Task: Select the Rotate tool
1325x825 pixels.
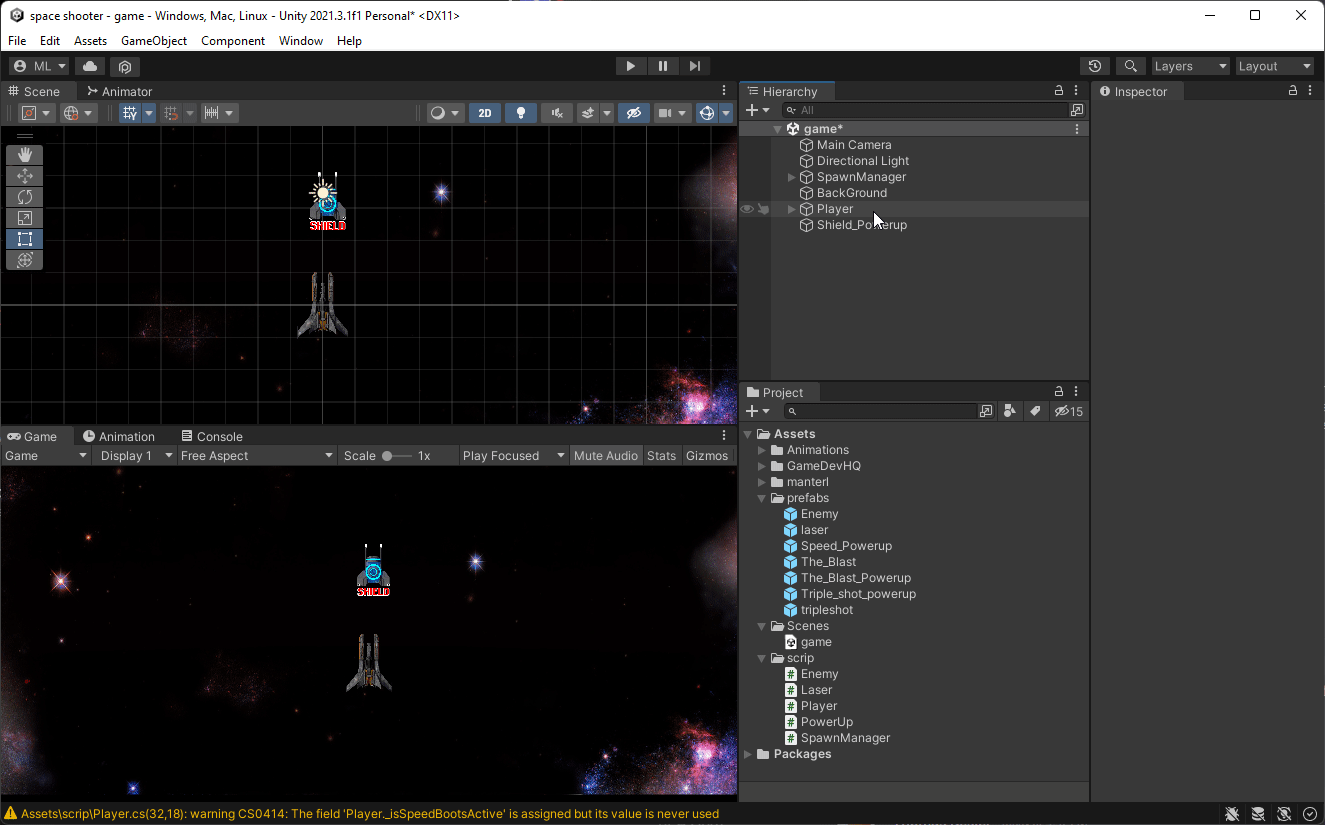Action: (x=24, y=196)
